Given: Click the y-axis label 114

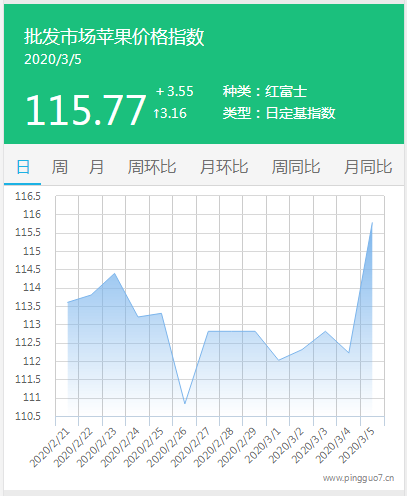Looking at the screenshot, I should [32, 287].
